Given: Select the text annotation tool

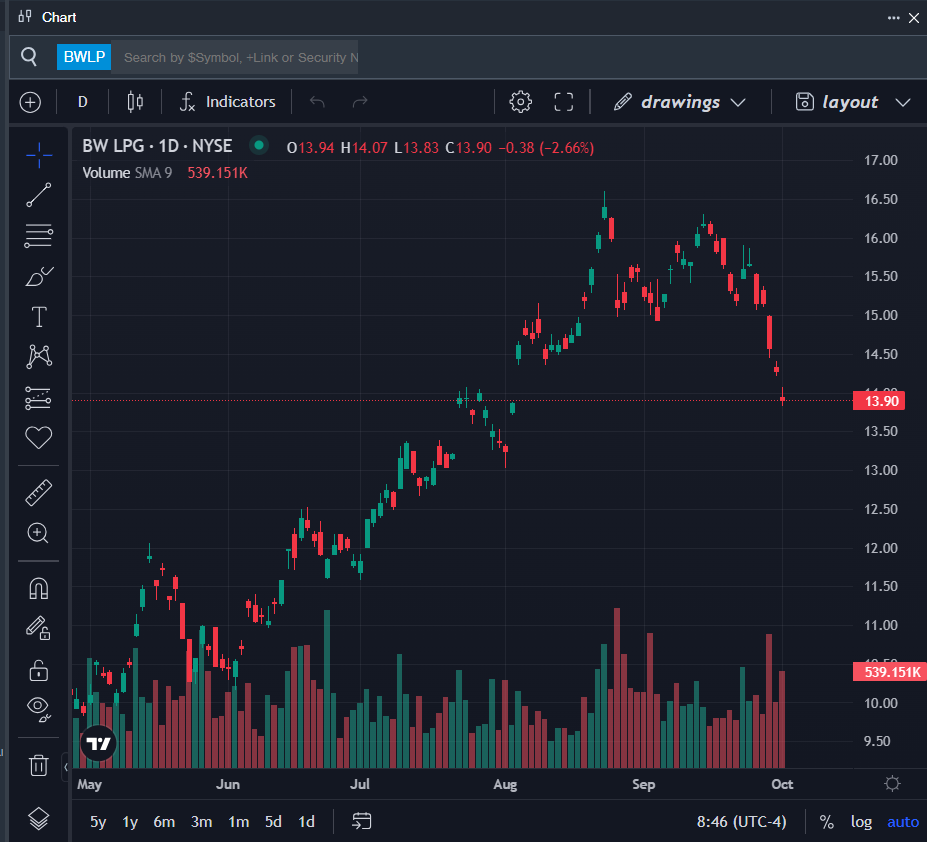Looking at the screenshot, I should tap(39, 317).
